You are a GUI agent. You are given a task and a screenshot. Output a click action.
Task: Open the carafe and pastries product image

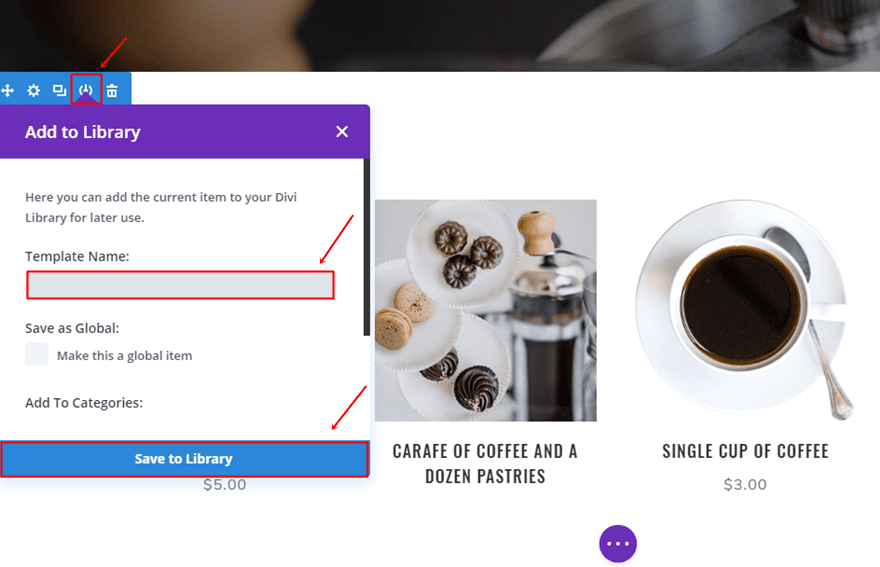pos(485,310)
